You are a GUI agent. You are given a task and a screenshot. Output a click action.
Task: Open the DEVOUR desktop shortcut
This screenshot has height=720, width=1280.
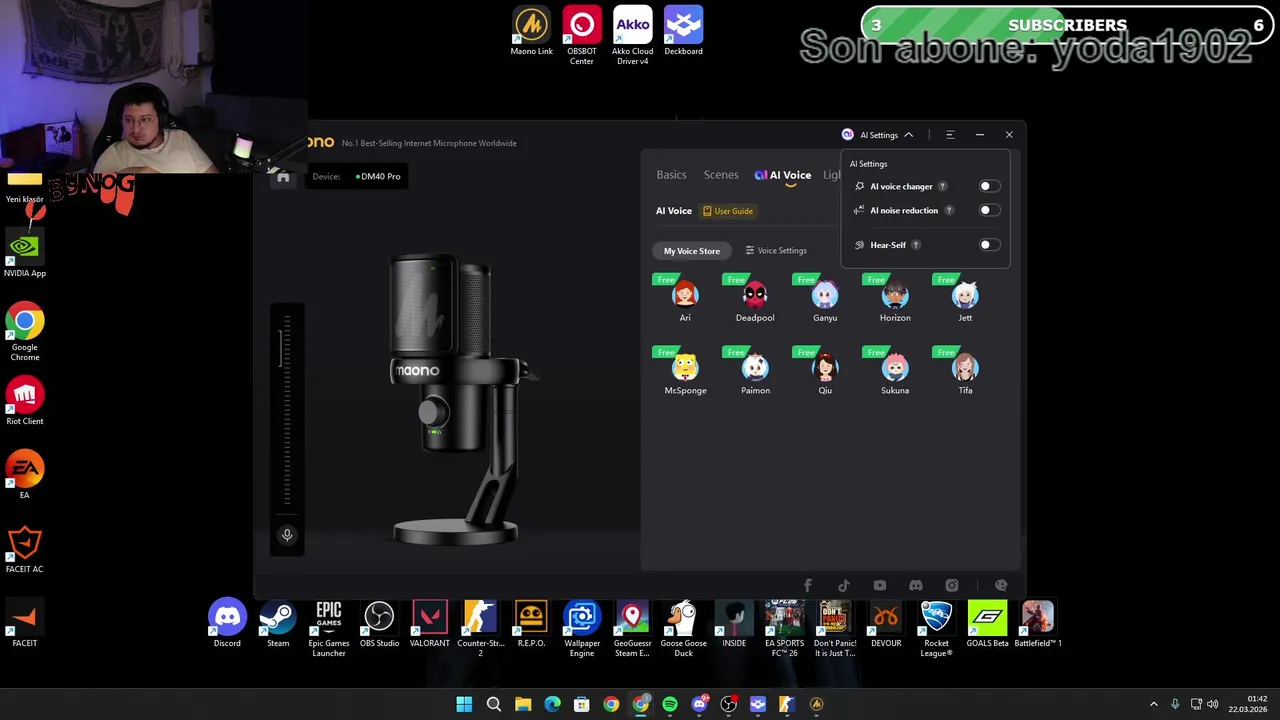pyautogui.click(x=886, y=624)
